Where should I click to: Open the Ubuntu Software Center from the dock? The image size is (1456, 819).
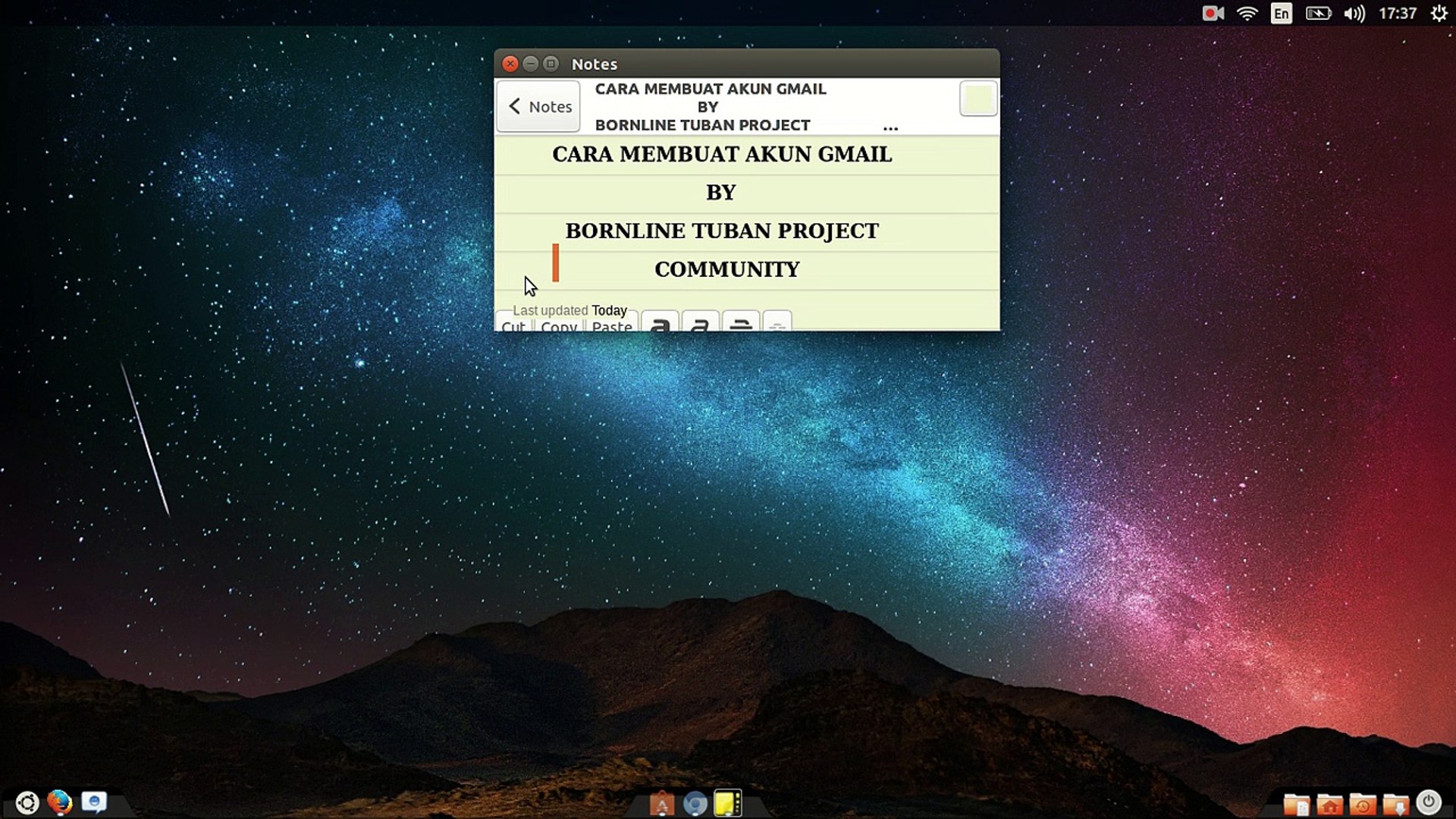(x=663, y=802)
